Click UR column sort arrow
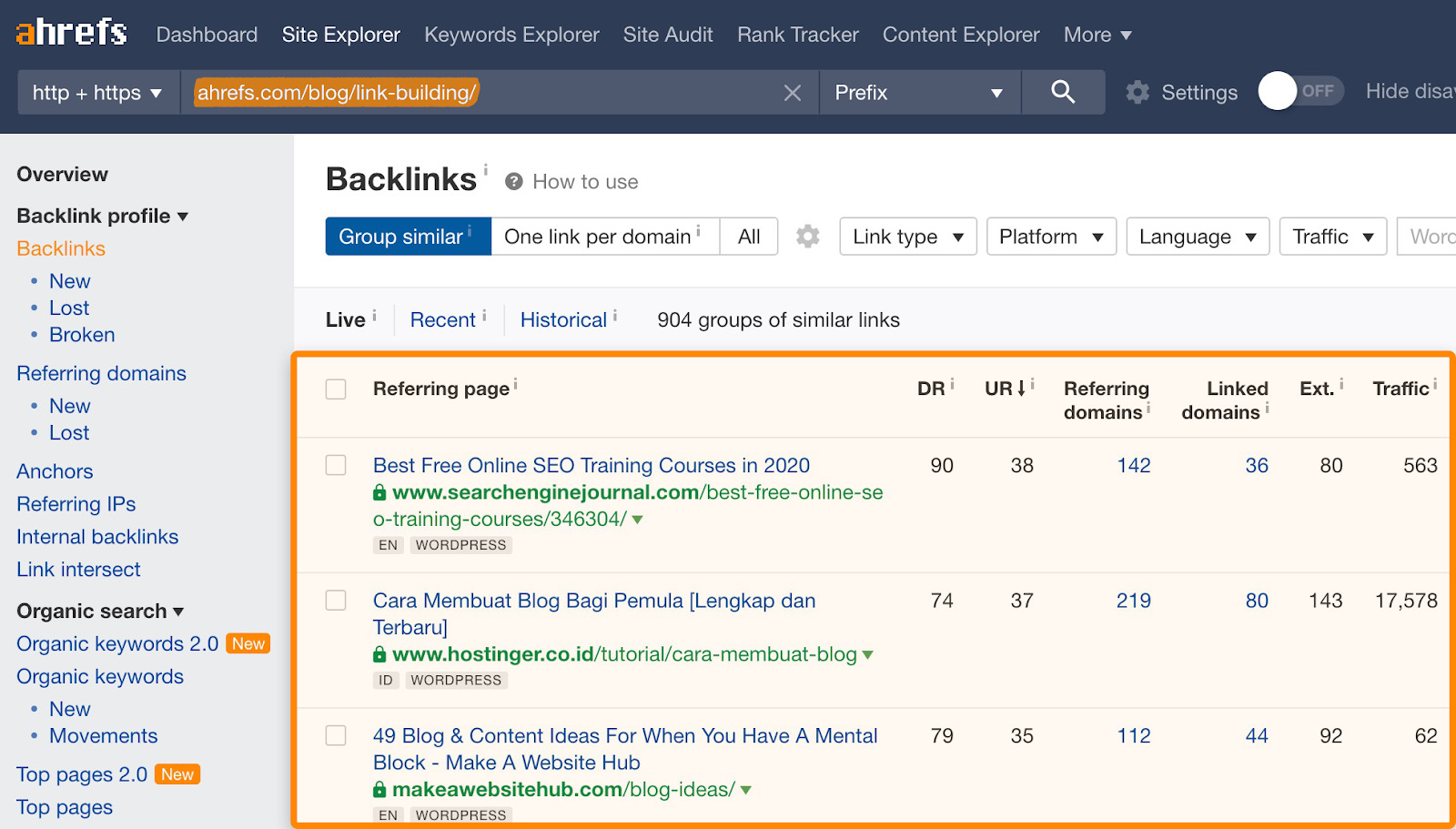1456x829 pixels. (1021, 389)
